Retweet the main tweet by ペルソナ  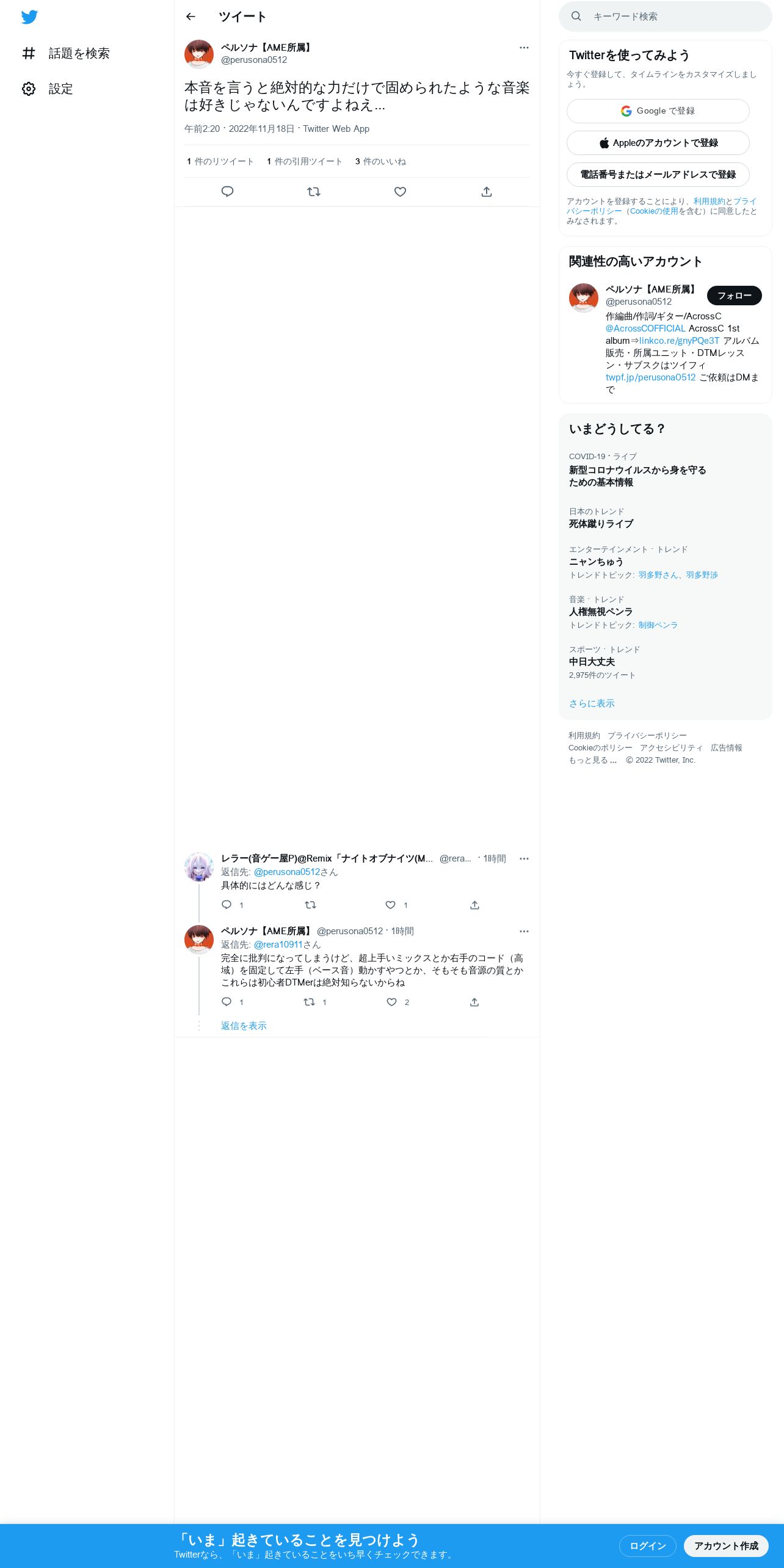(314, 192)
